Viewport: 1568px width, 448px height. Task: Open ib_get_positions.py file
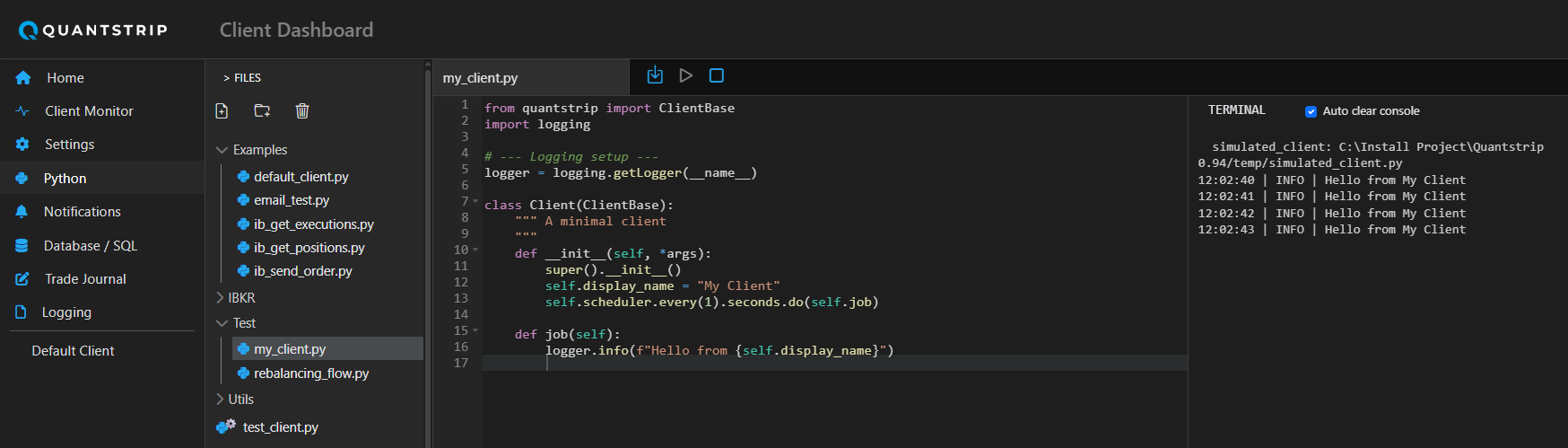pyautogui.click(x=309, y=248)
